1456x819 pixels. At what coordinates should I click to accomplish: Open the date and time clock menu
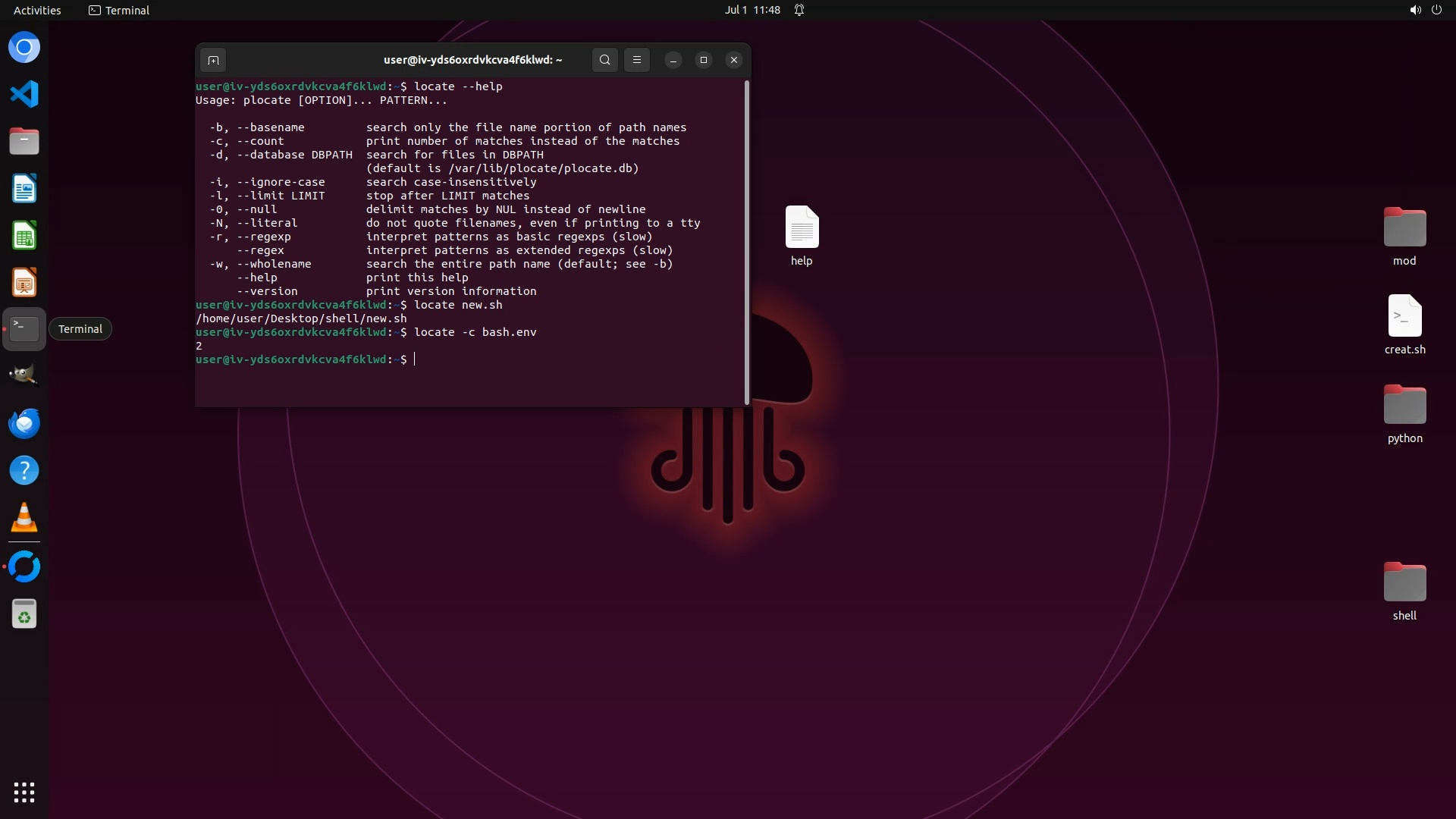[x=752, y=10]
